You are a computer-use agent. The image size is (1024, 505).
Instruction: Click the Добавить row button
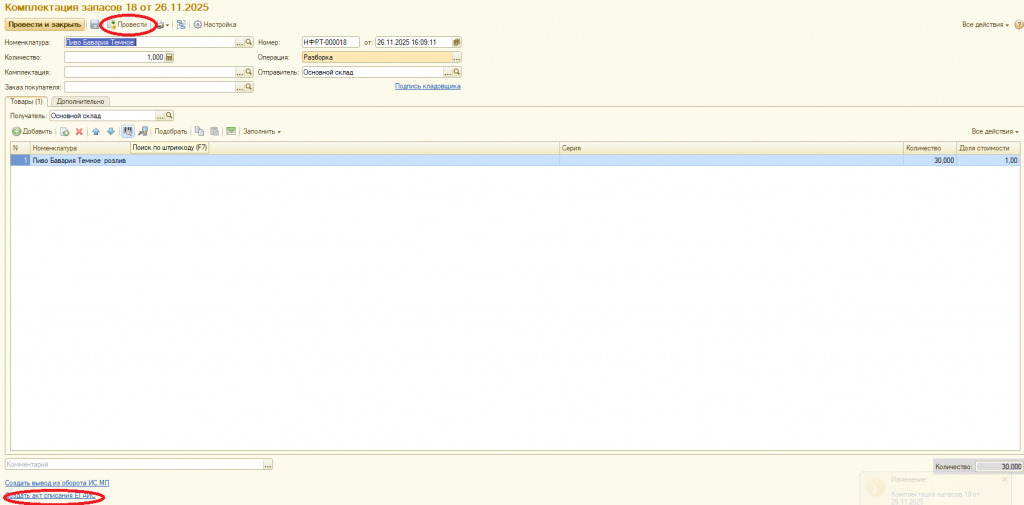click(32, 131)
